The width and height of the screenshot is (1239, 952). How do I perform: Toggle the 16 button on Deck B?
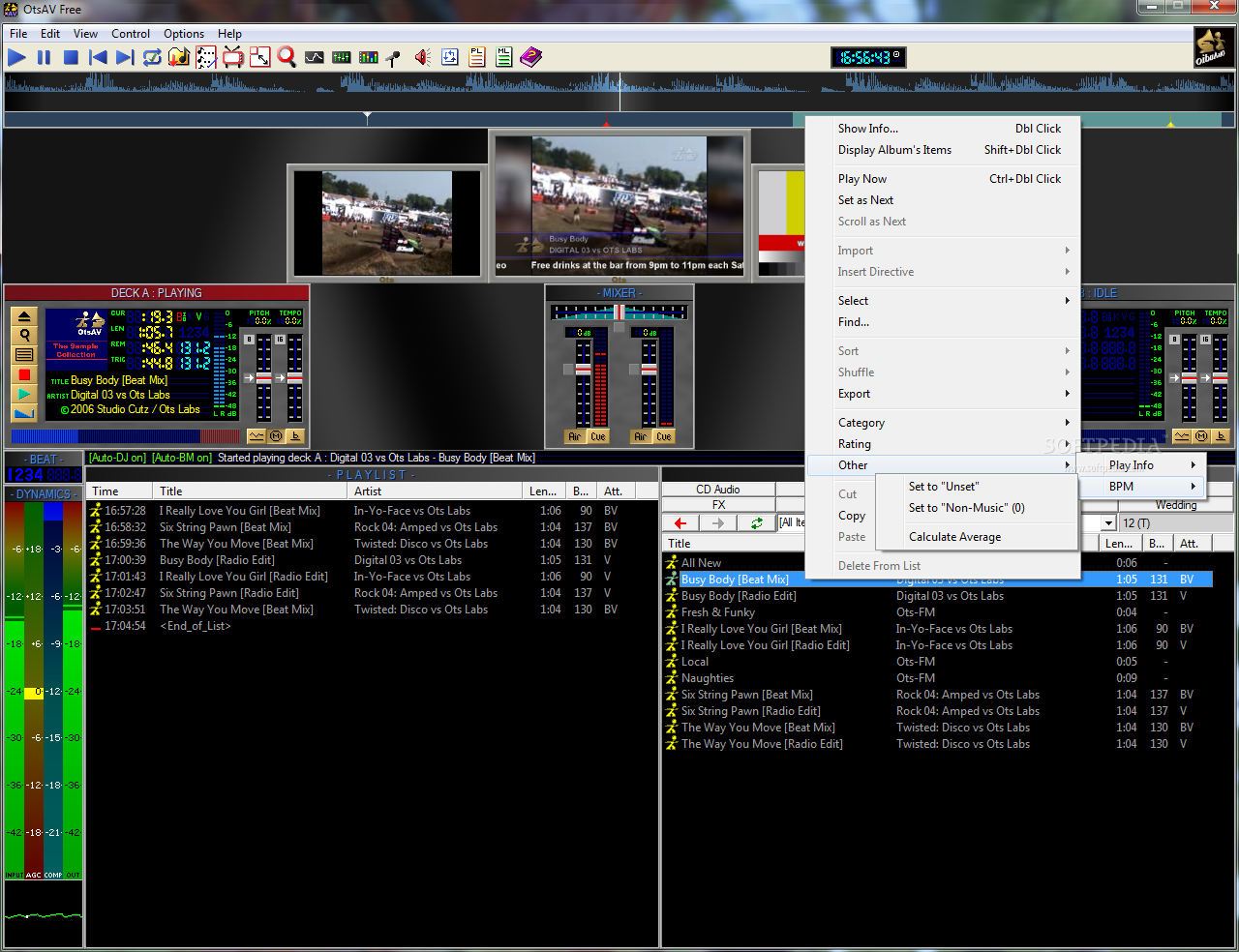(1205, 340)
